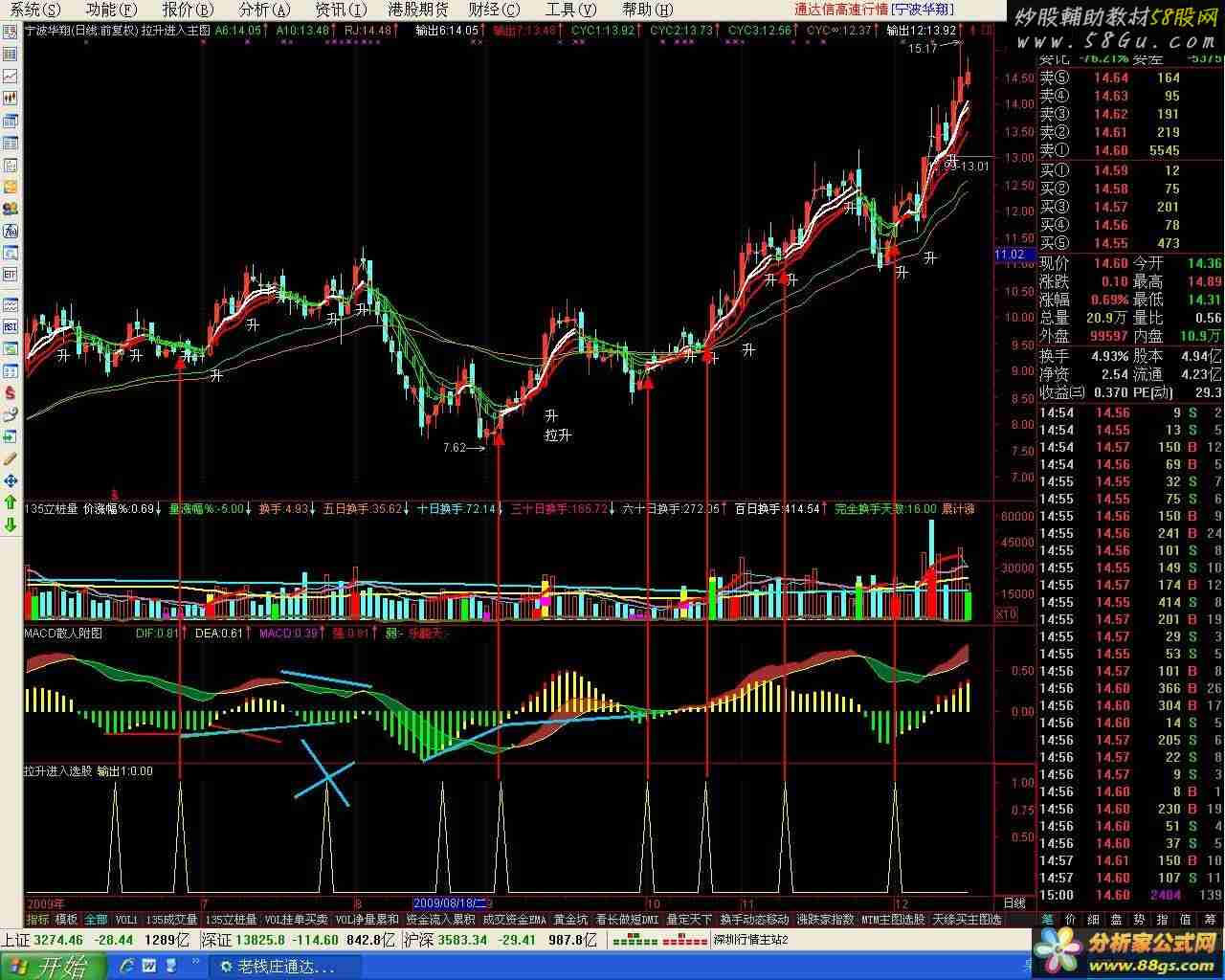Click the topmost quote list icon in left toolbar

coord(11,33)
